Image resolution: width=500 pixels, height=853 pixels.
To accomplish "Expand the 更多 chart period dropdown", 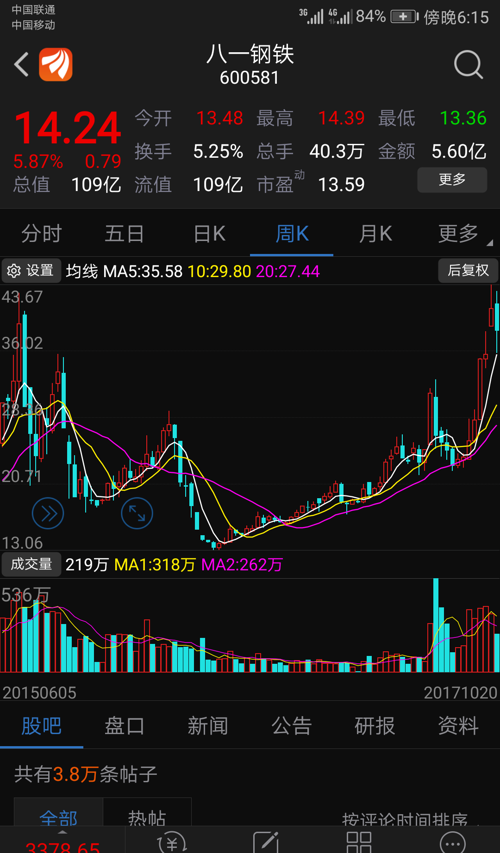I will [460, 234].
